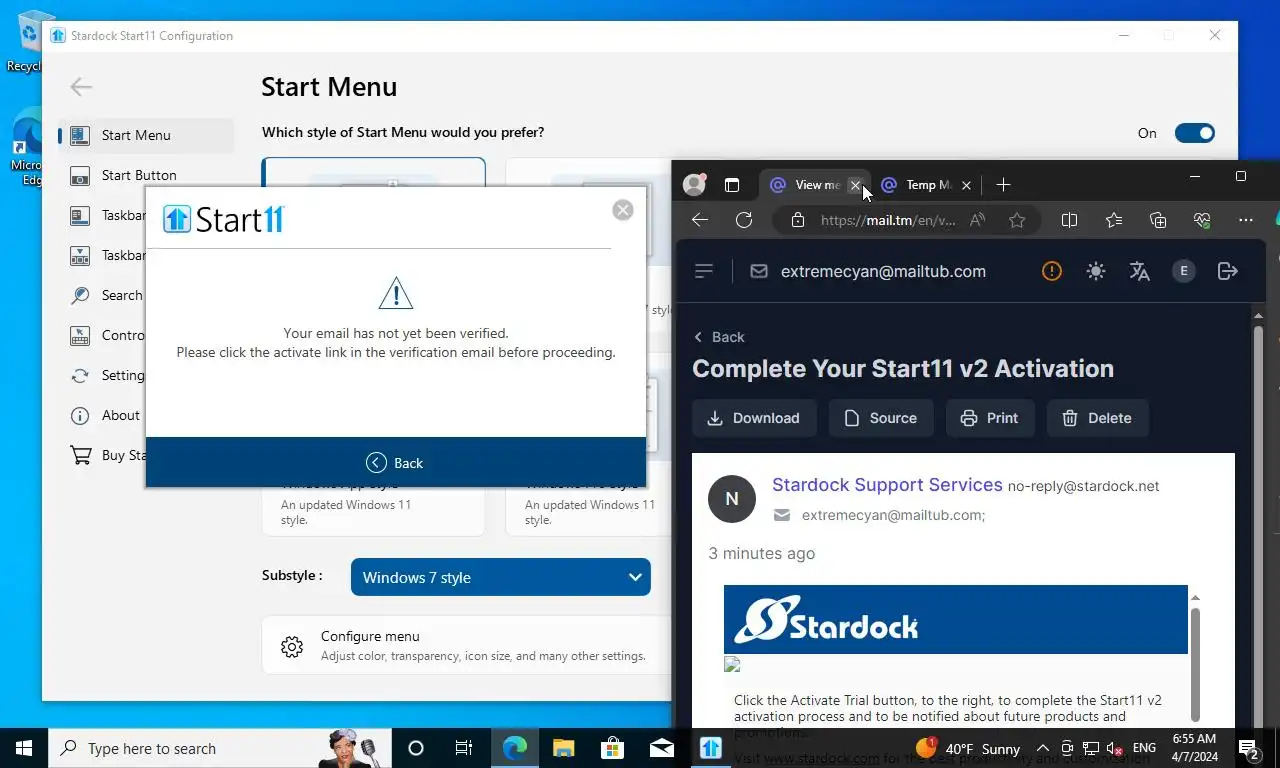Open the notification center in the taskbar
This screenshot has height=768, width=1280.
click(1250, 748)
